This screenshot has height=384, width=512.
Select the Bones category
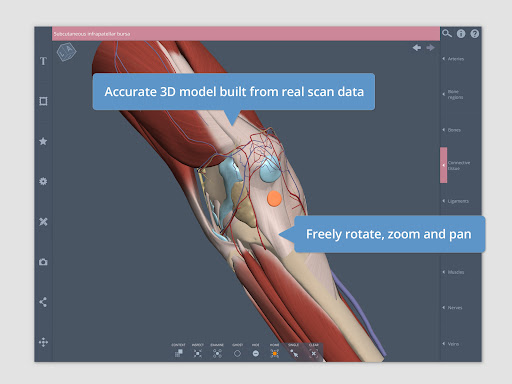coord(452,130)
